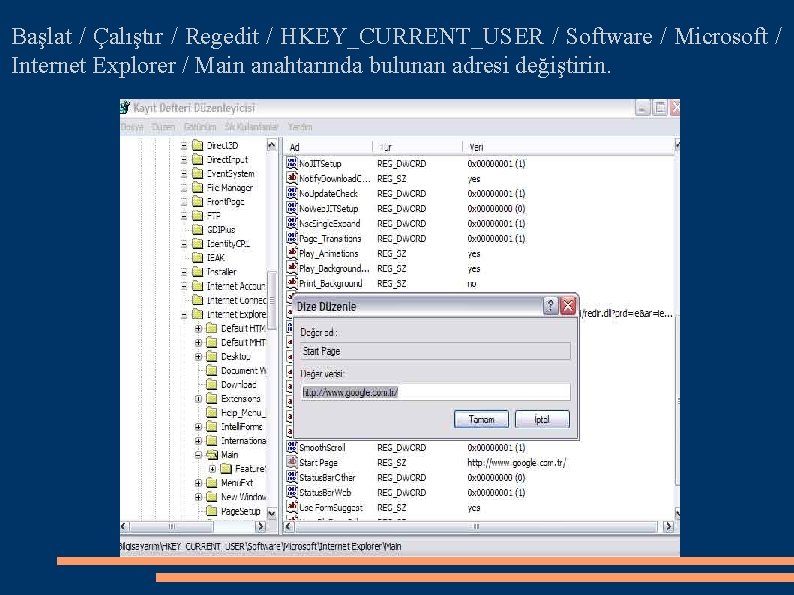Click the SmoothScroll DWORD icon
This screenshot has width=794, height=595.
[292, 447]
